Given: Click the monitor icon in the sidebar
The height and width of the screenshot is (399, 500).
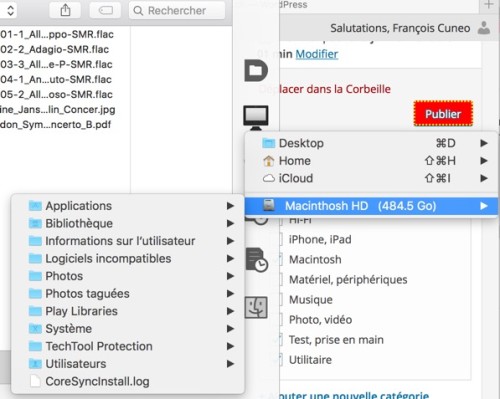Looking at the screenshot, I should click(x=256, y=118).
